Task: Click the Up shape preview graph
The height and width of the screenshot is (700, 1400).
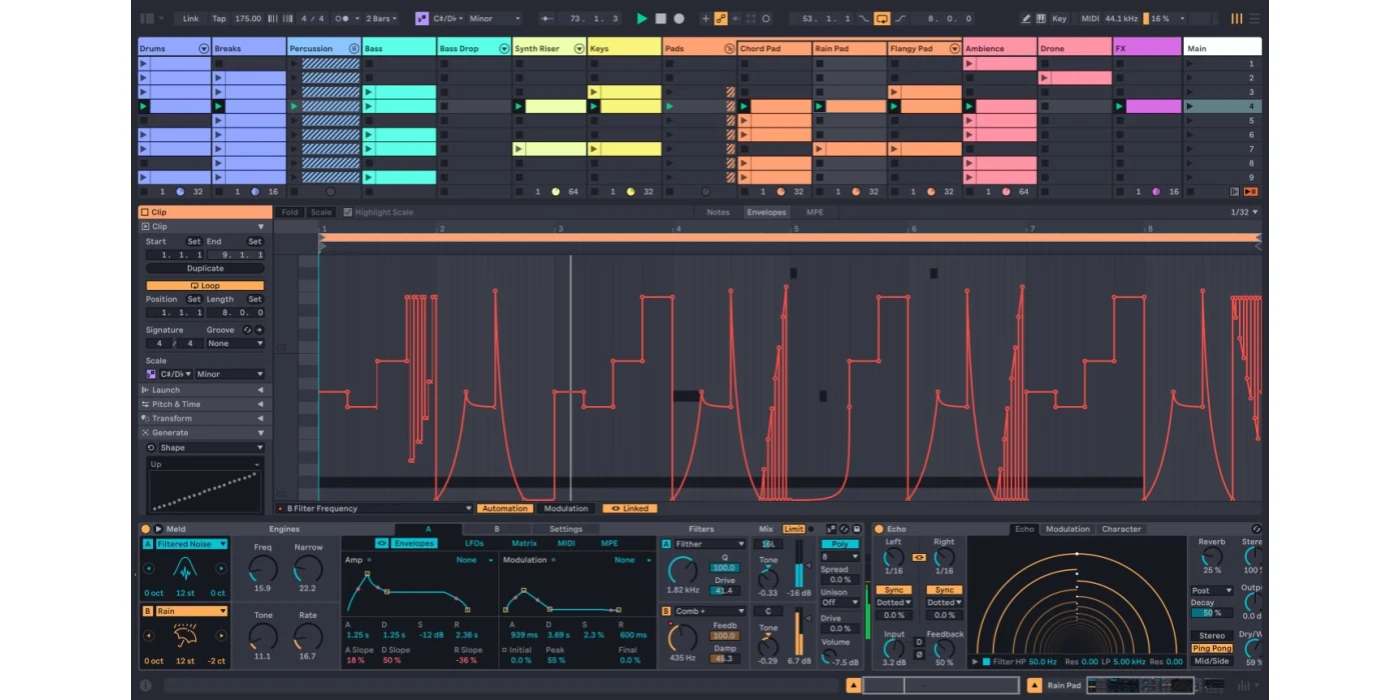Action: tap(205, 492)
